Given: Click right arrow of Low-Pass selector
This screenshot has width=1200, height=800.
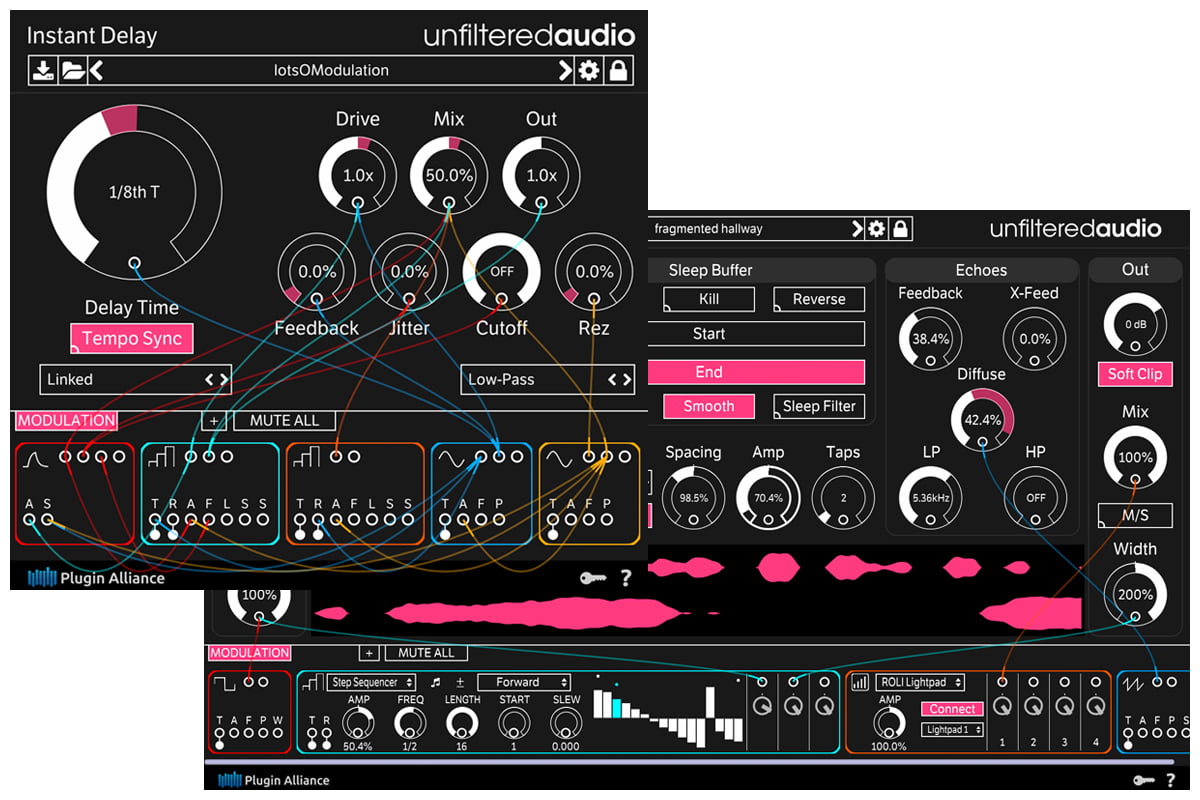Looking at the screenshot, I should click(x=627, y=379).
